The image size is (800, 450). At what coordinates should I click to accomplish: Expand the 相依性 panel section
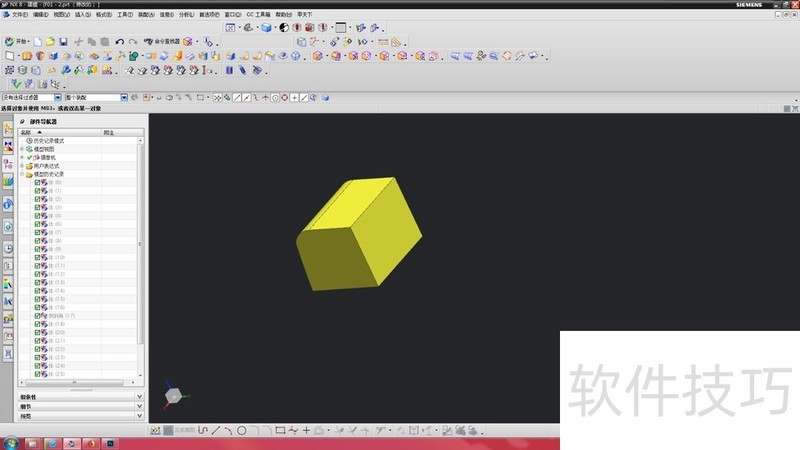pyautogui.click(x=81, y=396)
